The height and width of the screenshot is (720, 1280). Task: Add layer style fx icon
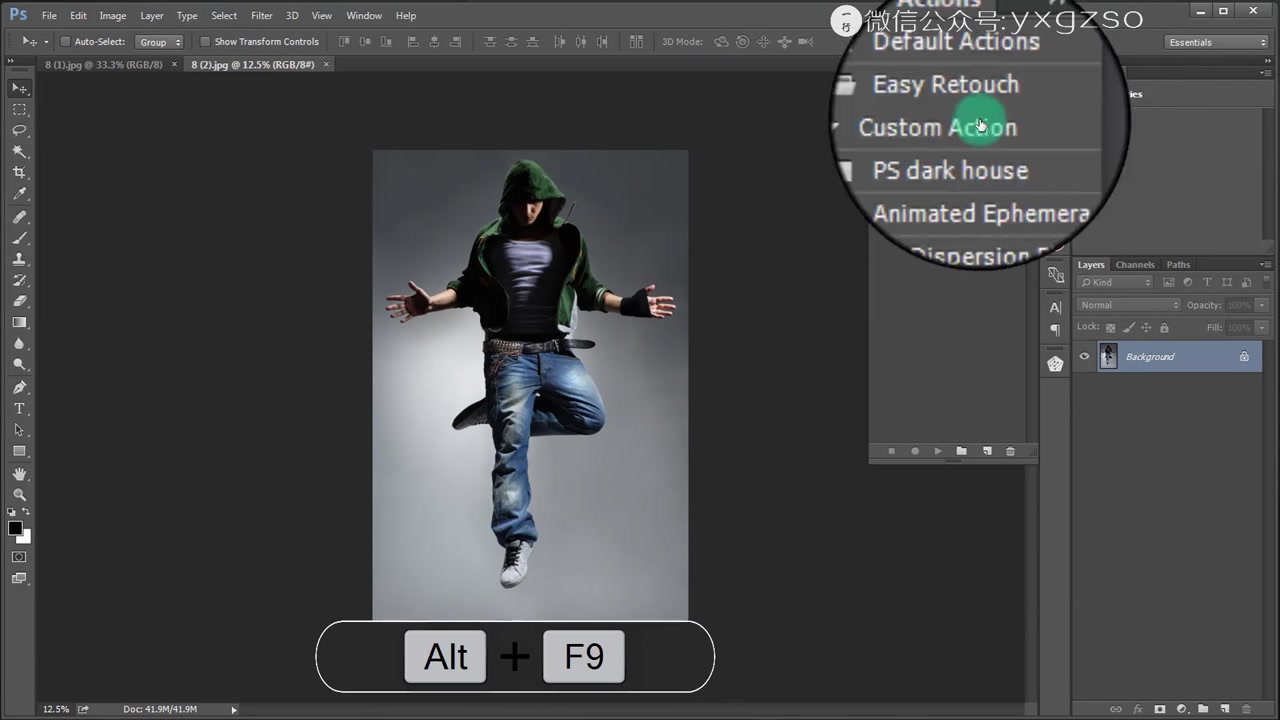click(1138, 709)
